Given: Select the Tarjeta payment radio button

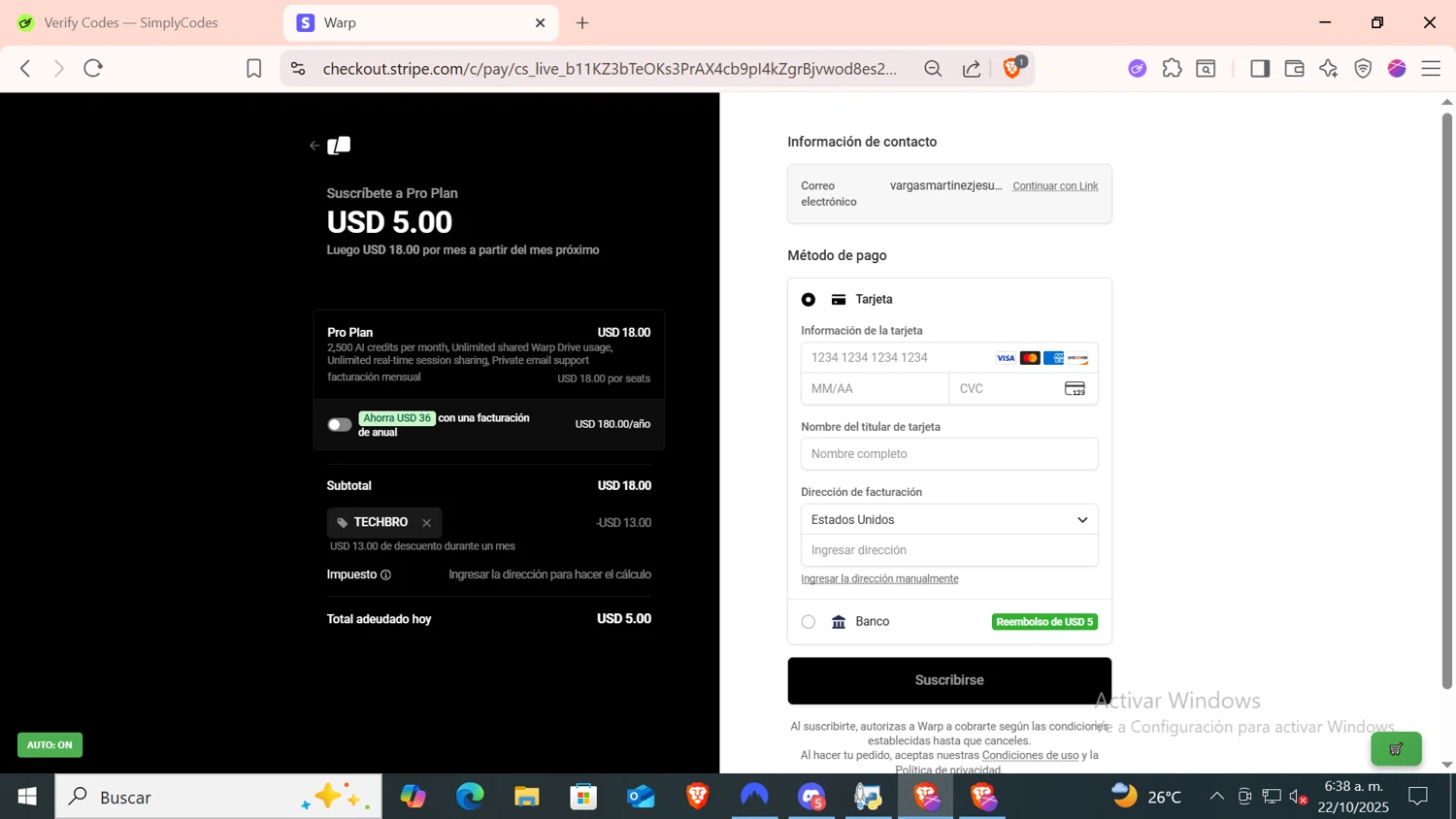Looking at the screenshot, I should point(809,300).
